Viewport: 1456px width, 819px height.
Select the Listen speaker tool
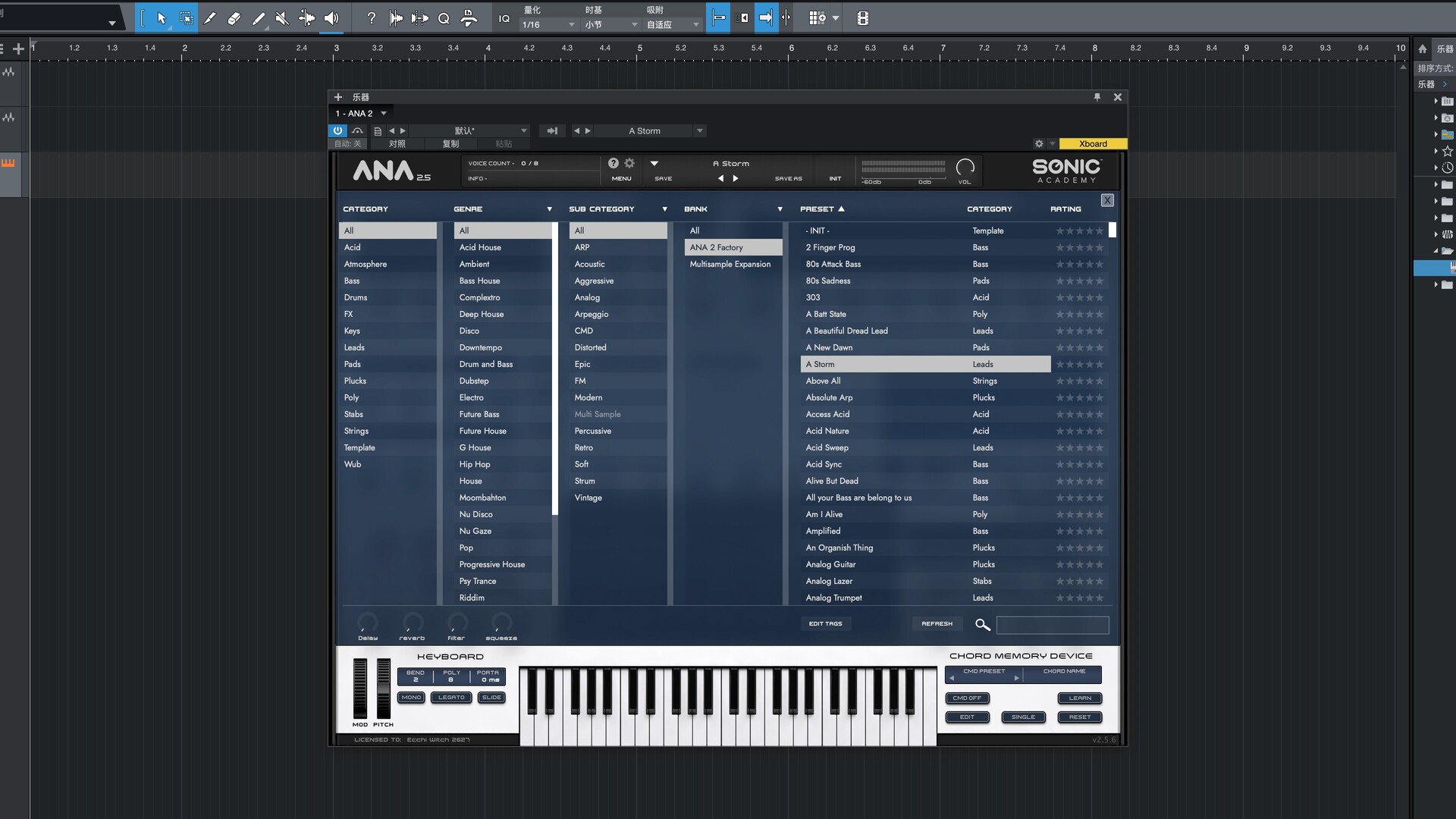point(331,18)
